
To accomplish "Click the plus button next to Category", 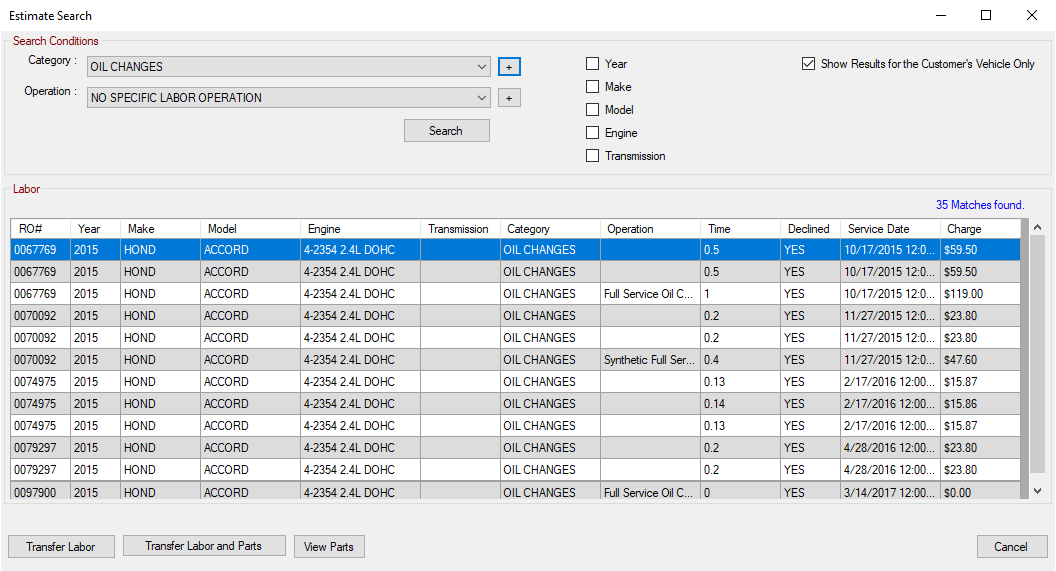I will (509, 67).
